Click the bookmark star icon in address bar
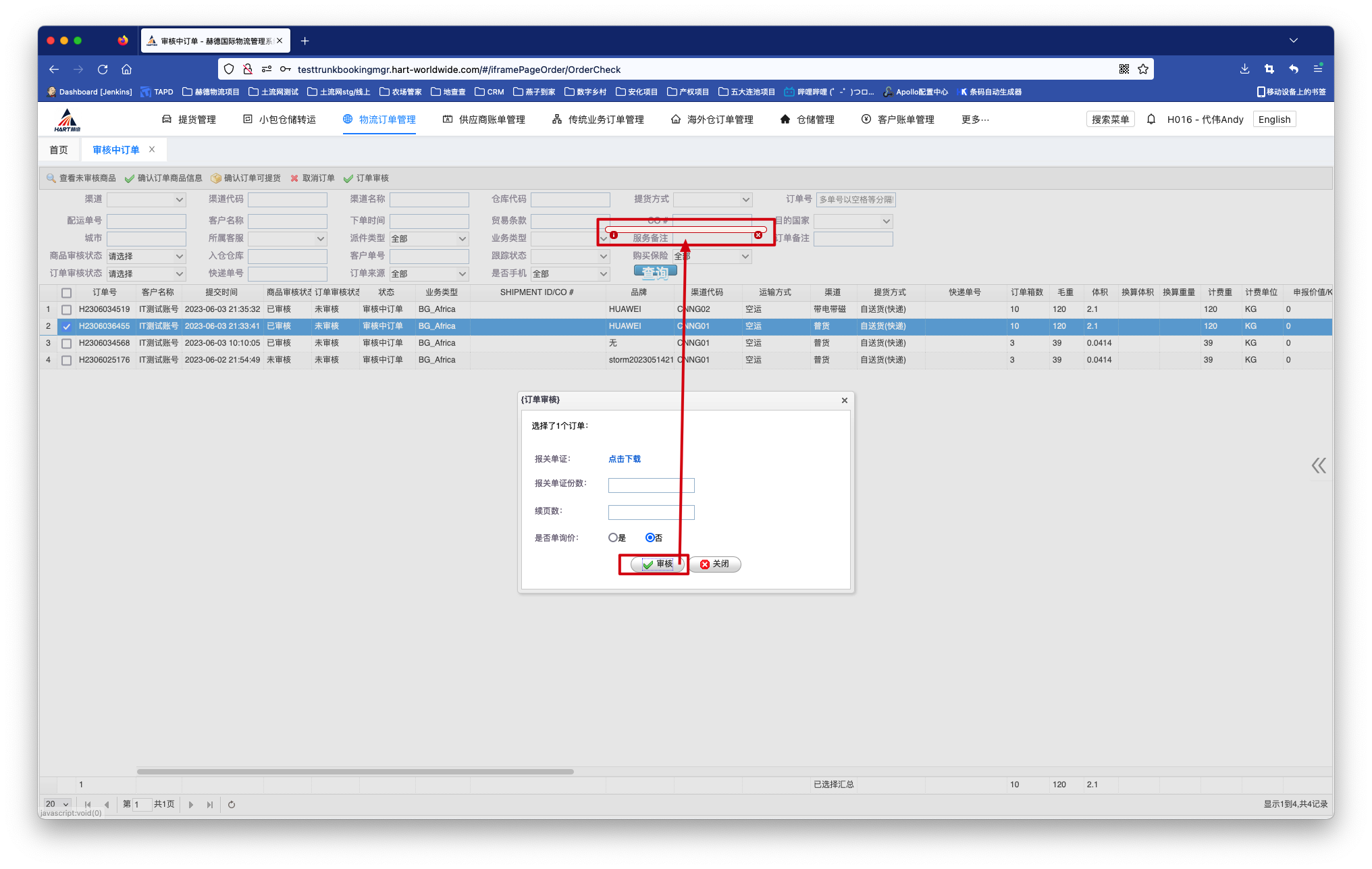 click(1143, 70)
